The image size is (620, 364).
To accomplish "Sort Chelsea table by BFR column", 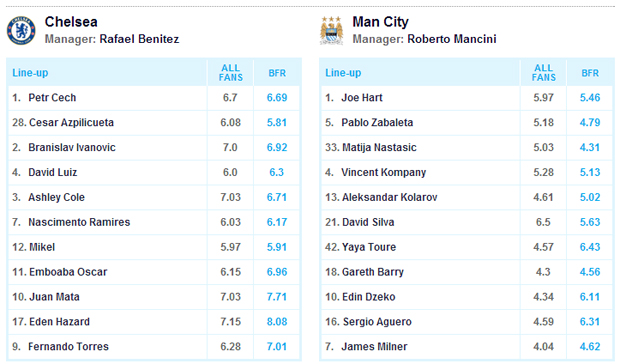I will 277,73.
